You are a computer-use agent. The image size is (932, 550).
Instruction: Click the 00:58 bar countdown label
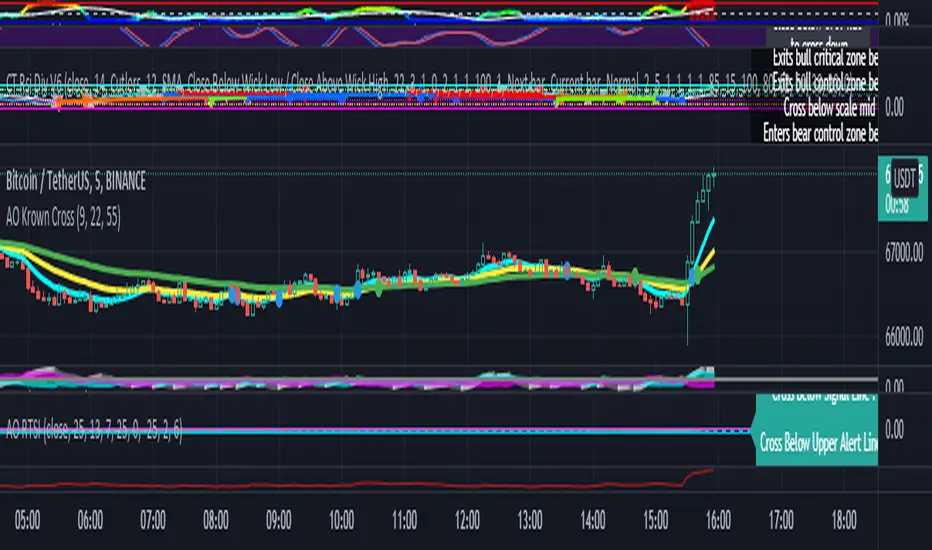pyautogui.click(x=897, y=205)
